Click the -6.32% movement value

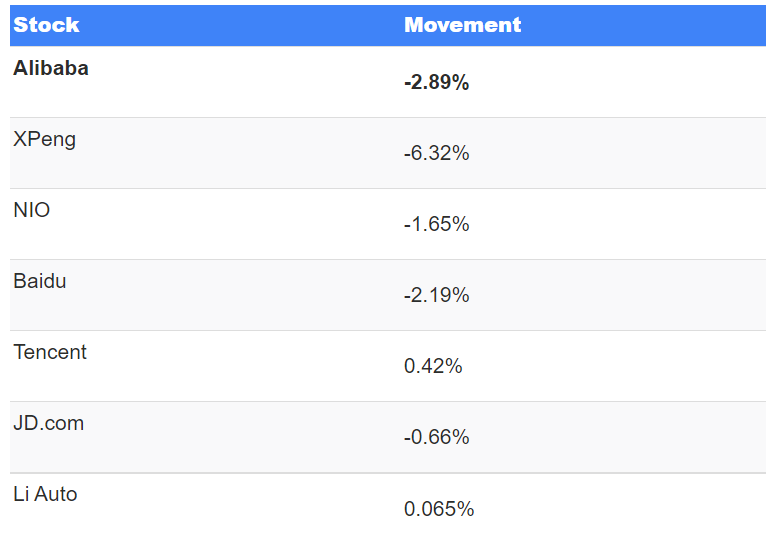click(436, 154)
